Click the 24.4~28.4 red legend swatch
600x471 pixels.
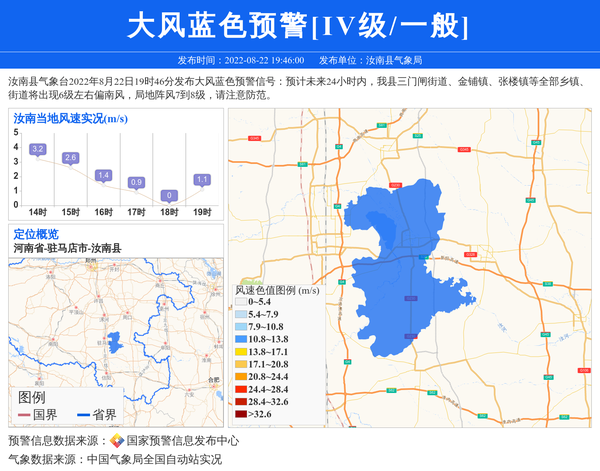coord(241,389)
